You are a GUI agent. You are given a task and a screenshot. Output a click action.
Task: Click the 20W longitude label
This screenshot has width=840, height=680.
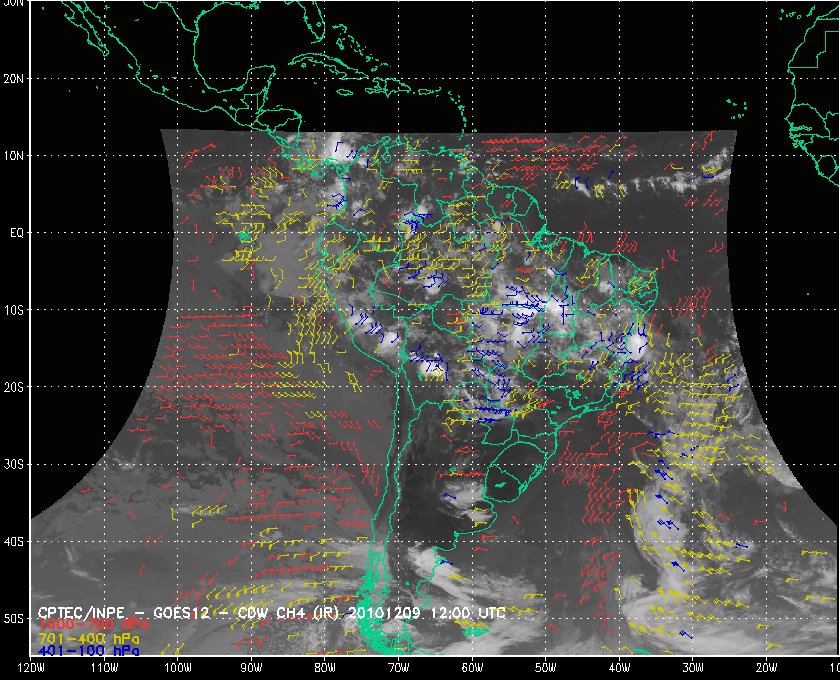click(x=767, y=668)
